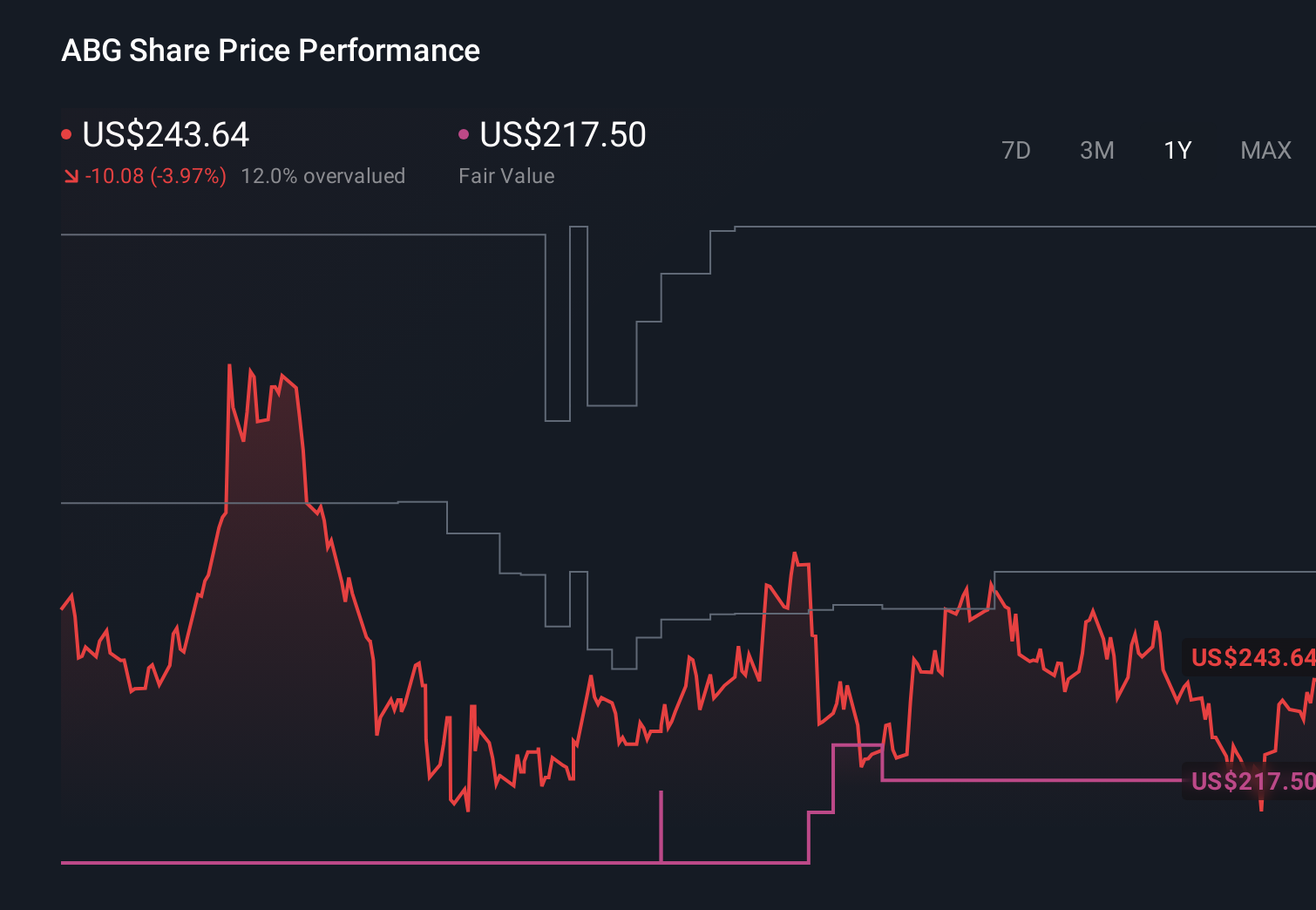The image size is (1316, 910).
Task: Click the red downward arrow indicator
Action: (71, 175)
